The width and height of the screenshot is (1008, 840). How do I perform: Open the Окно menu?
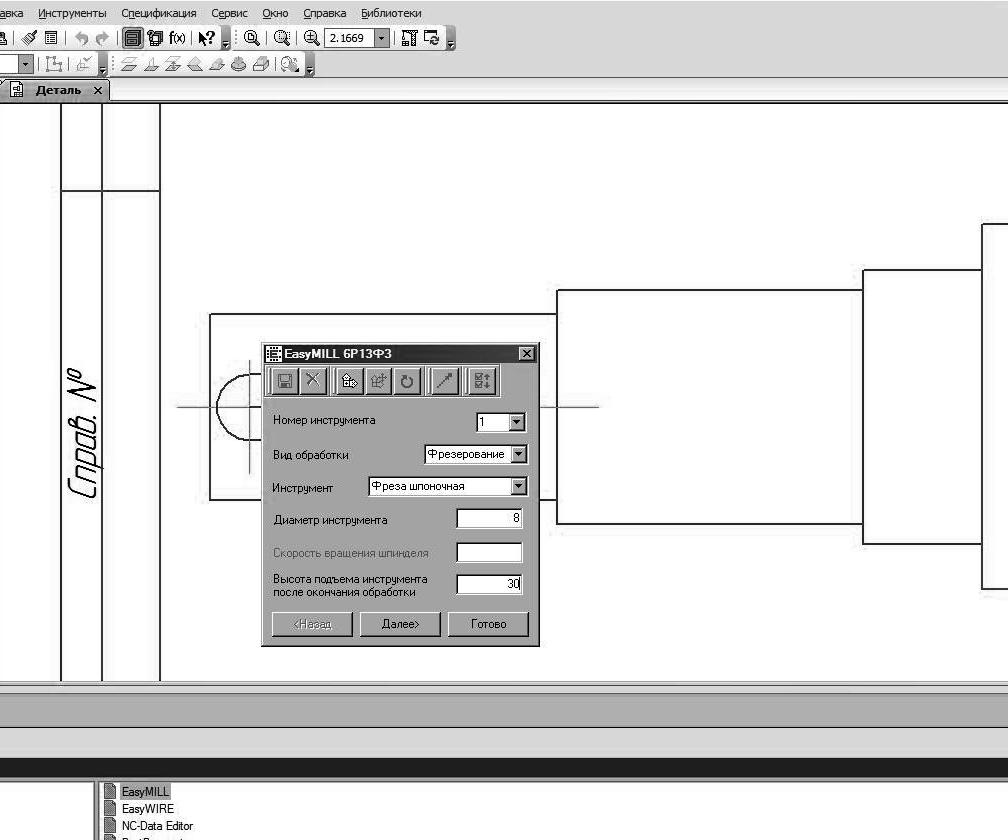point(275,13)
